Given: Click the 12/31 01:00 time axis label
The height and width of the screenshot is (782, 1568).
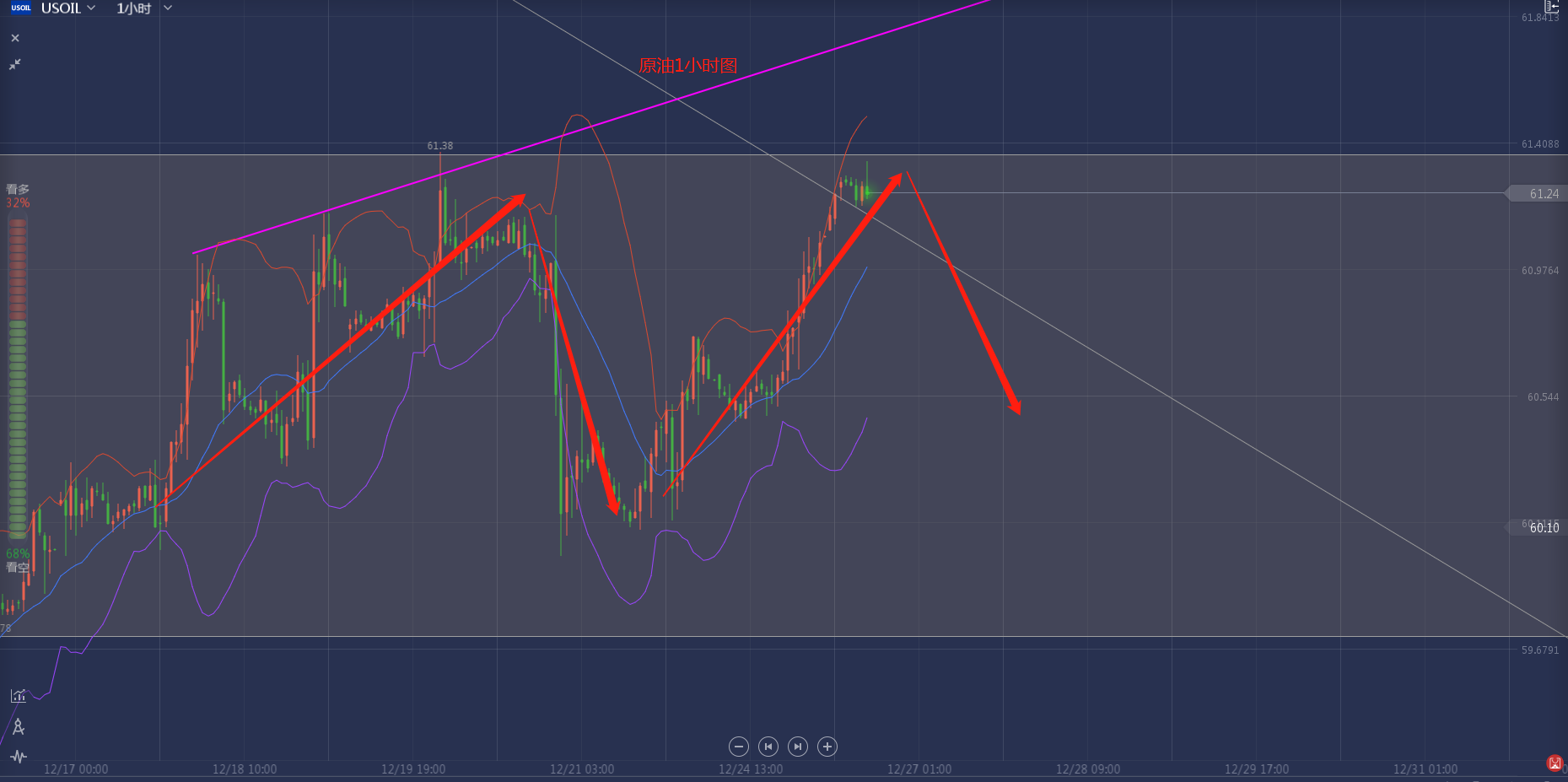Looking at the screenshot, I should (1425, 769).
